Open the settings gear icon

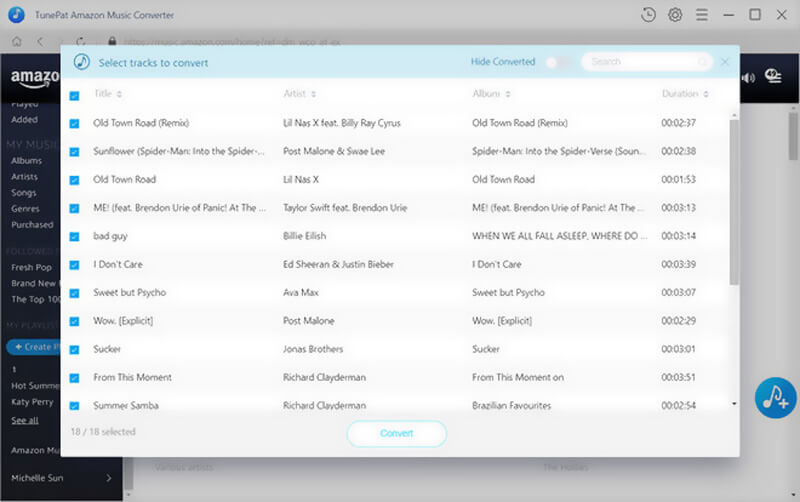point(675,15)
